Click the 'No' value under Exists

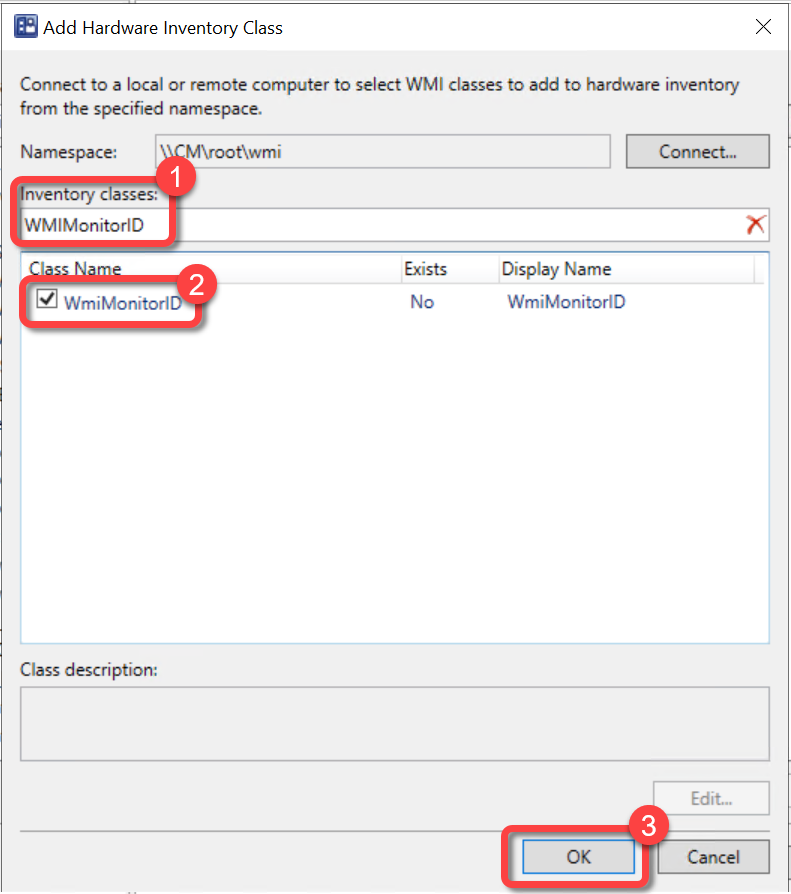[x=422, y=301]
